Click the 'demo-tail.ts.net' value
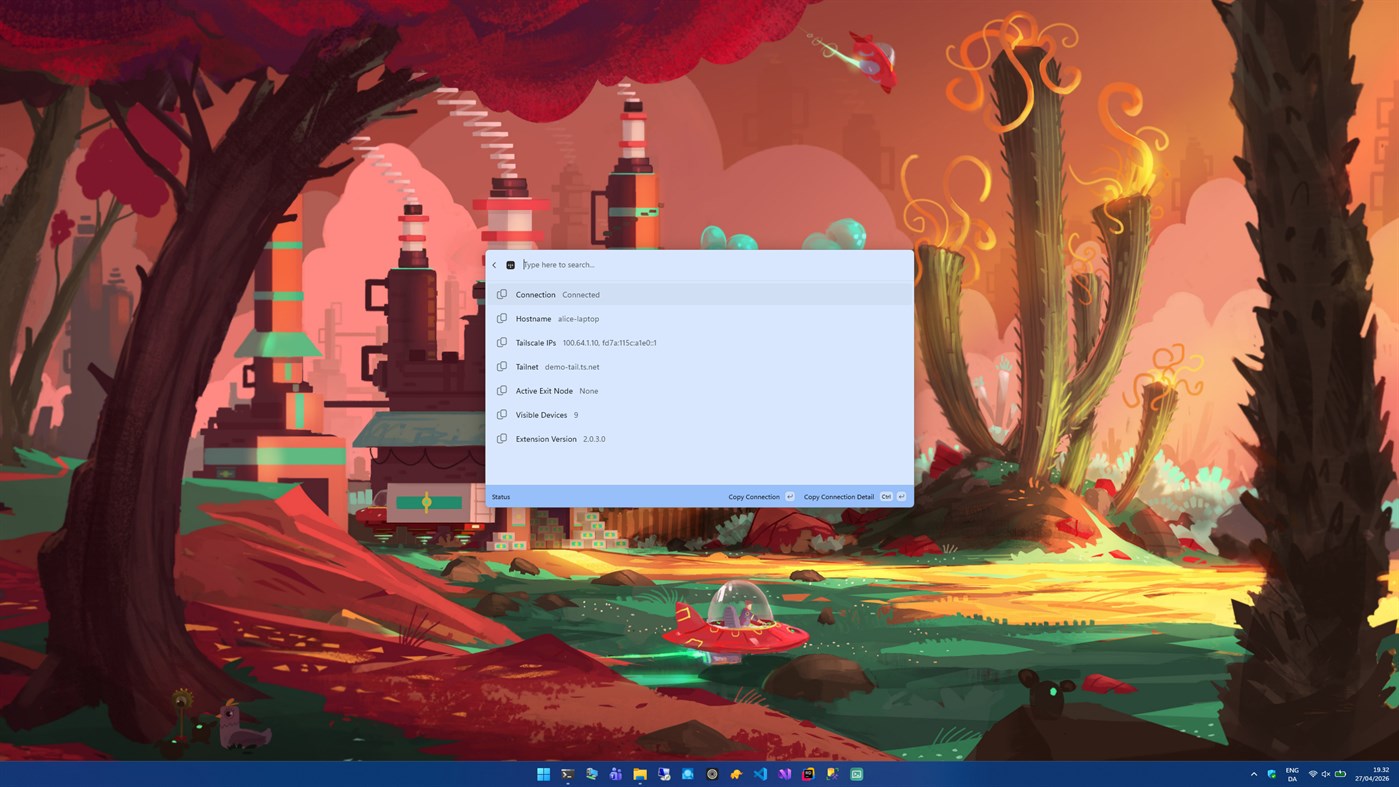 tap(572, 367)
